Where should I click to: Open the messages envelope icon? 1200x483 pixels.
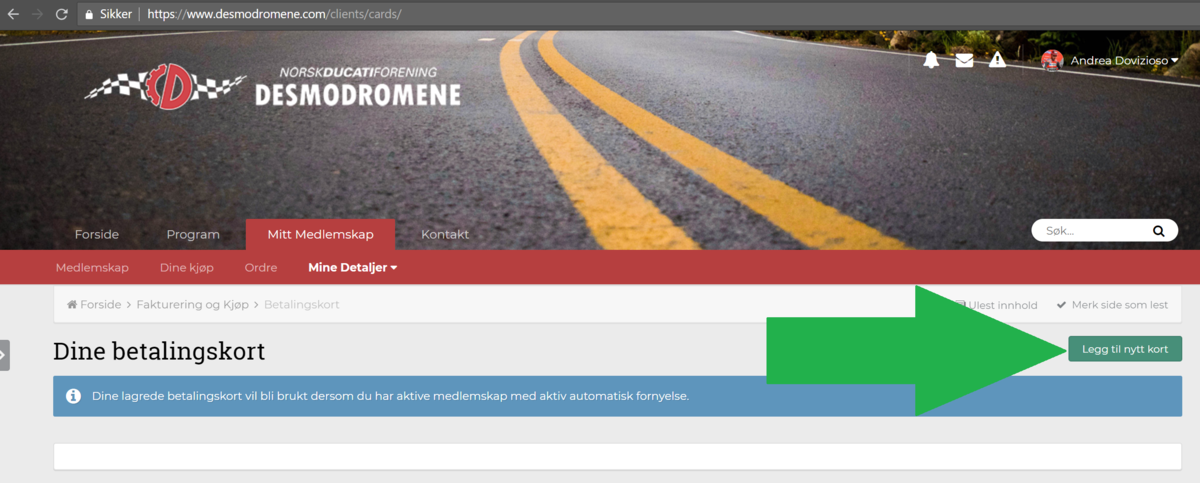pyautogui.click(x=964, y=60)
